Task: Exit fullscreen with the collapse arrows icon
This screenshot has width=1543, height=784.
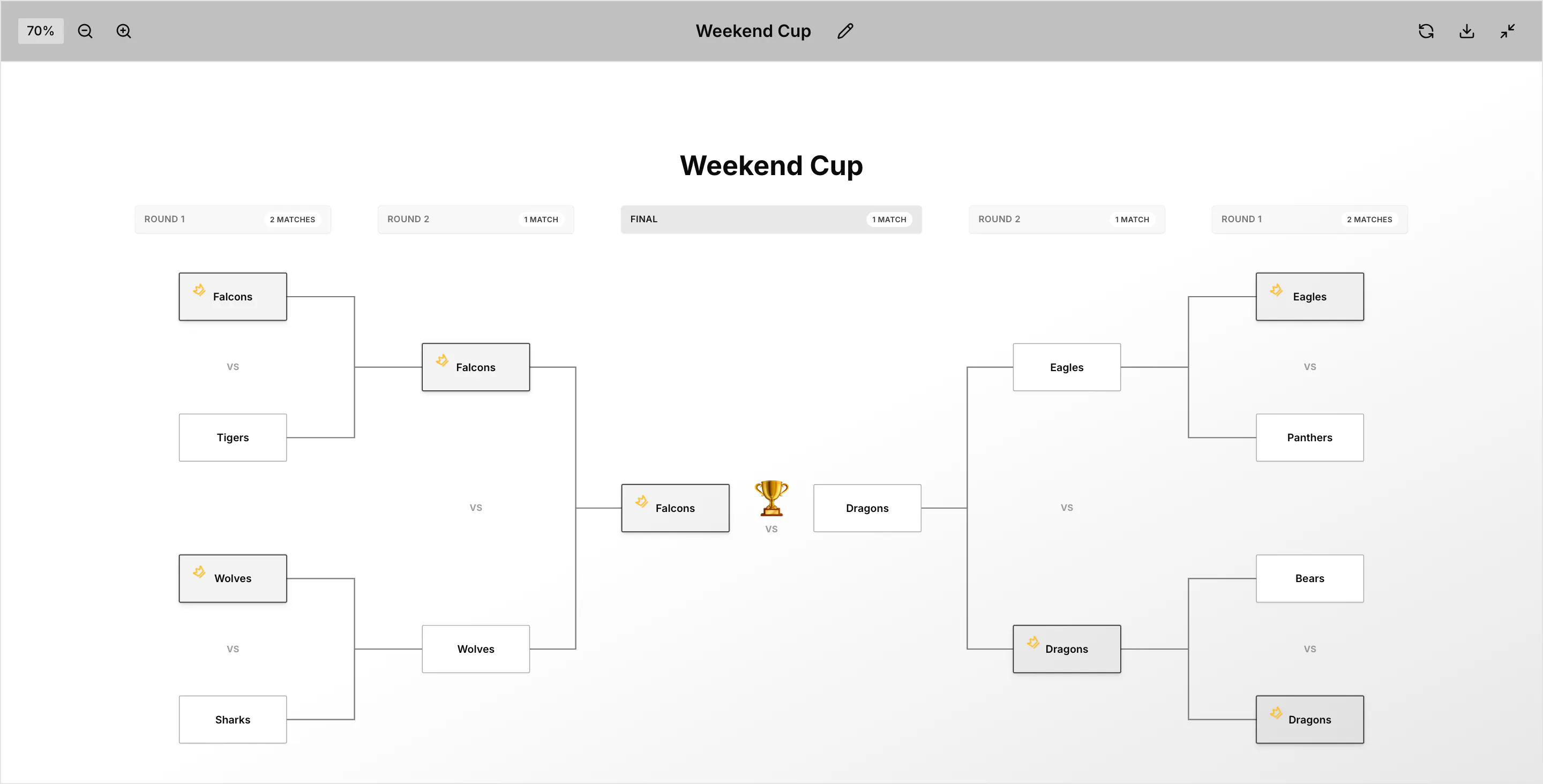Action: pyautogui.click(x=1508, y=31)
